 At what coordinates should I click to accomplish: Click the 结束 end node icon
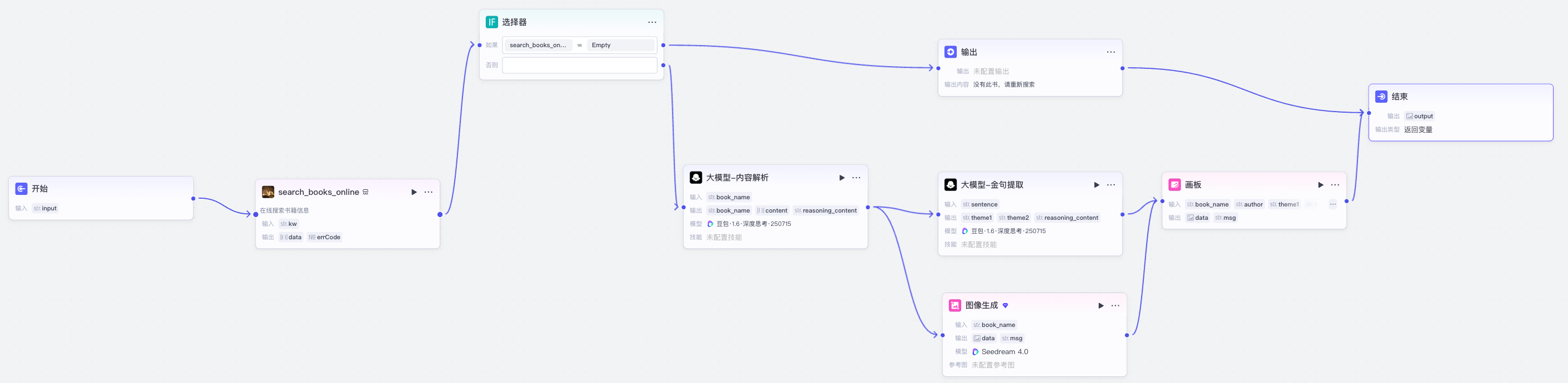pyautogui.click(x=1382, y=96)
